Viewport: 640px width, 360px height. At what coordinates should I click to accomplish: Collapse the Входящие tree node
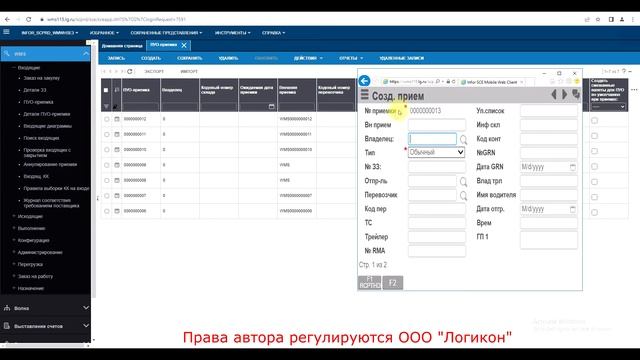[13, 67]
